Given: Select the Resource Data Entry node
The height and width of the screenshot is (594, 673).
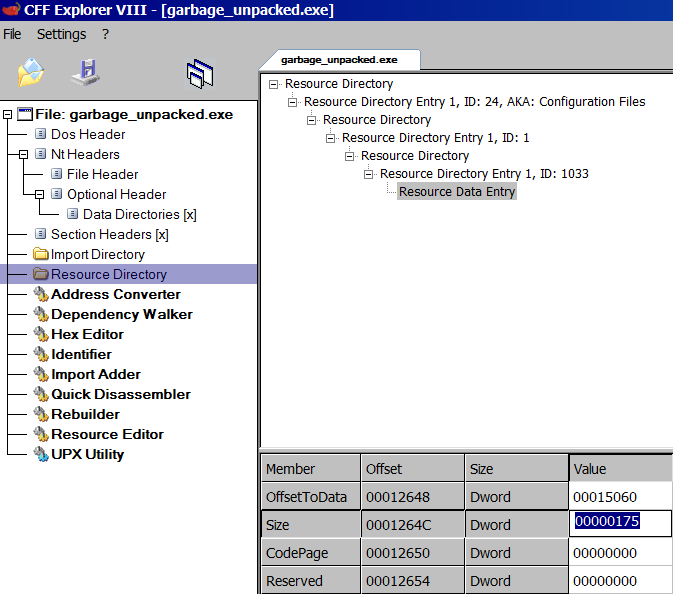Looking at the screenshot, I should (457, 192).
